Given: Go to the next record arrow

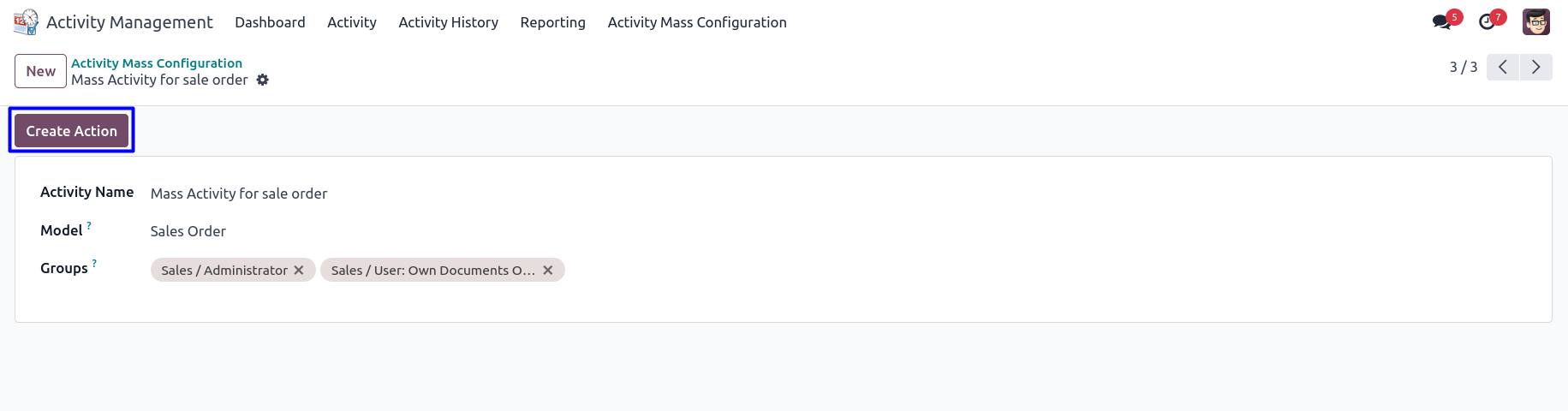Looking at the screenshot, I should pyautogui.click(x=1536, y=67).
